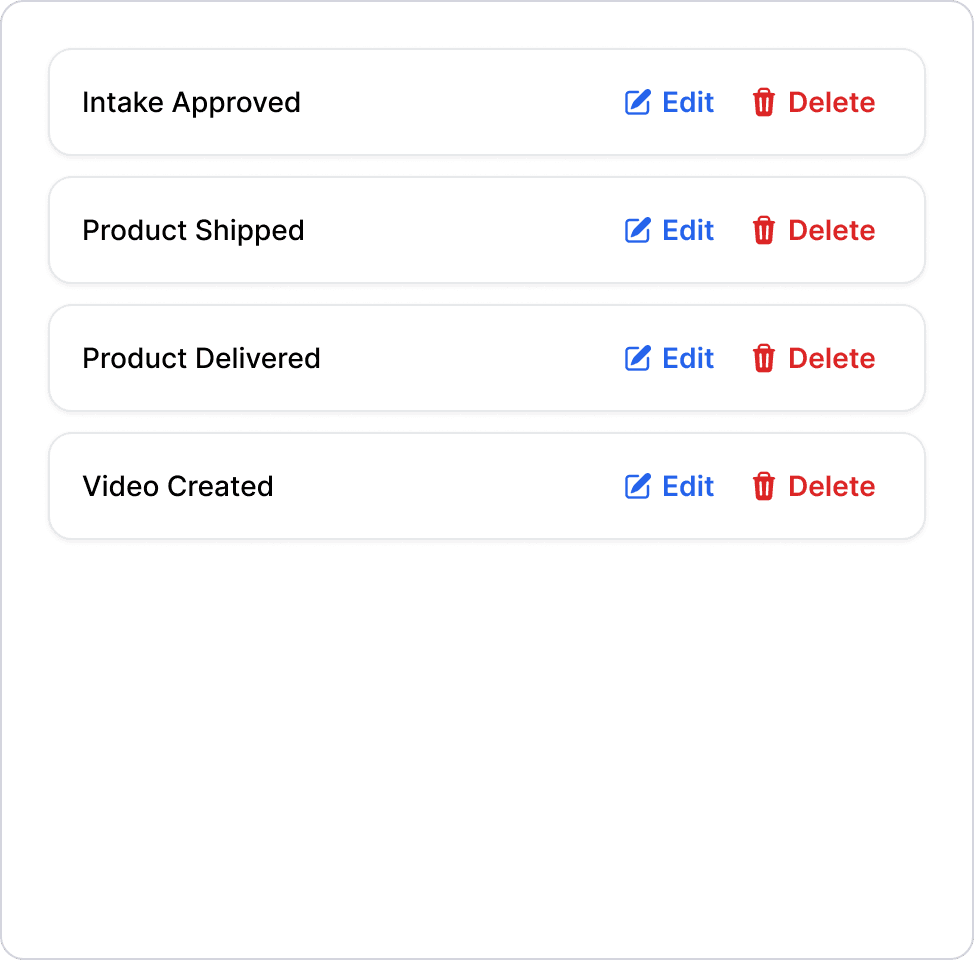974x960 pixels.
Task: Click the trash icon for Intake Approved
Action: pos(764,102)
